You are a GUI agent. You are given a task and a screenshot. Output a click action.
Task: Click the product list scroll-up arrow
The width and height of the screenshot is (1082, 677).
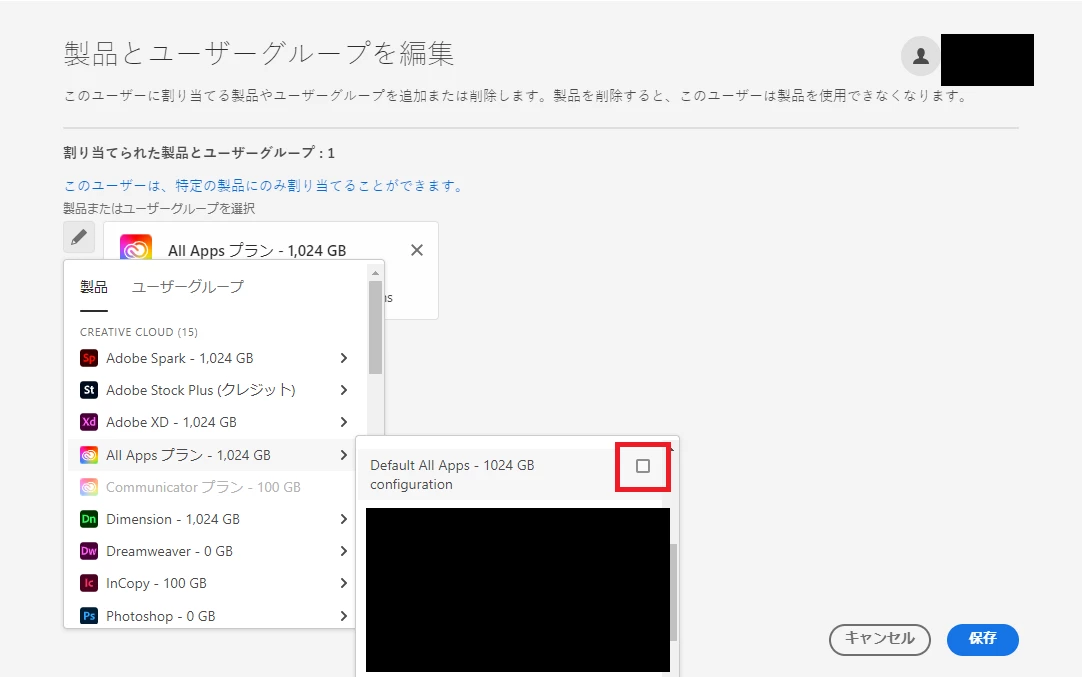click(x=375, y=273)
